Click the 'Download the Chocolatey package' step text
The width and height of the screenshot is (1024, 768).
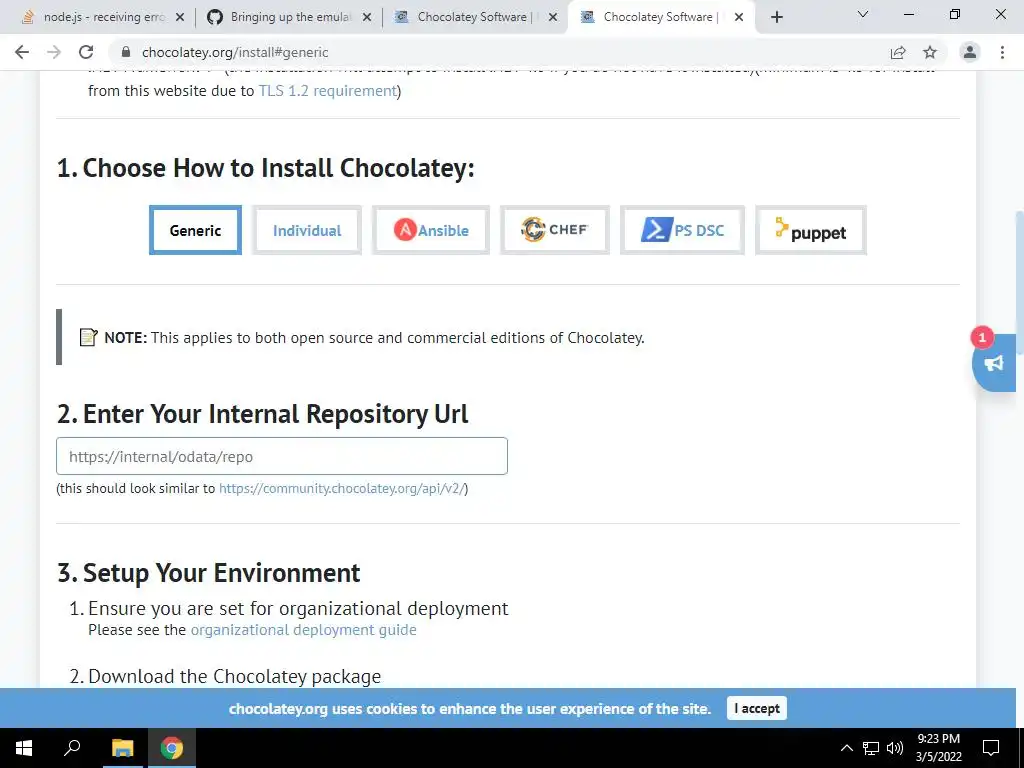[234, 677]
